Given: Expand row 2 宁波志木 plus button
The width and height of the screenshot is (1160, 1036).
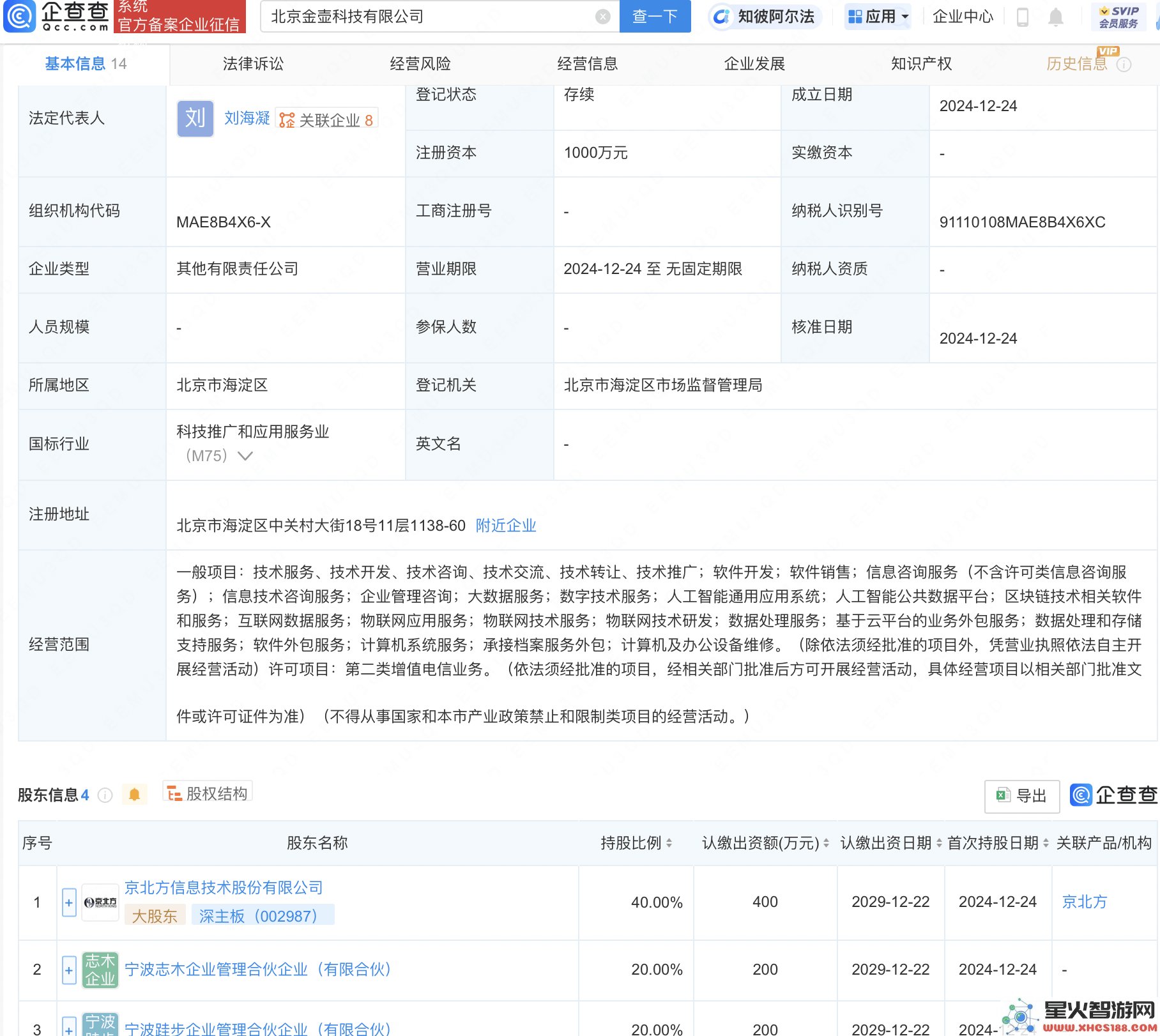Looking at the screenshot, I should point(69,970).
